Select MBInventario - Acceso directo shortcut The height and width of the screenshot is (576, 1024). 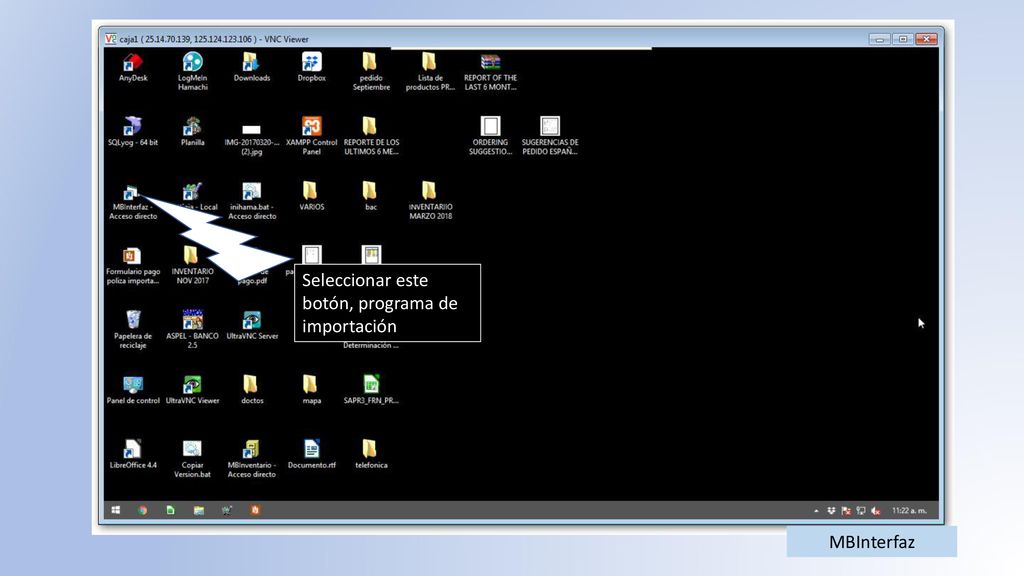tap(251, 459)
